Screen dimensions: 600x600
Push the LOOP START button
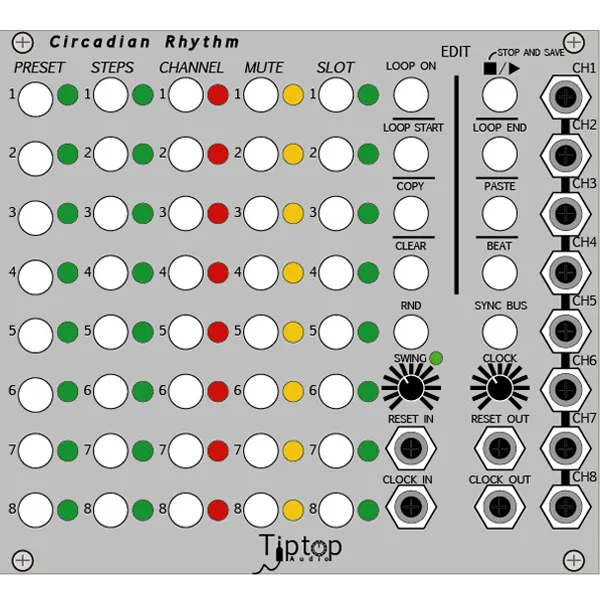tap(411, 154)
